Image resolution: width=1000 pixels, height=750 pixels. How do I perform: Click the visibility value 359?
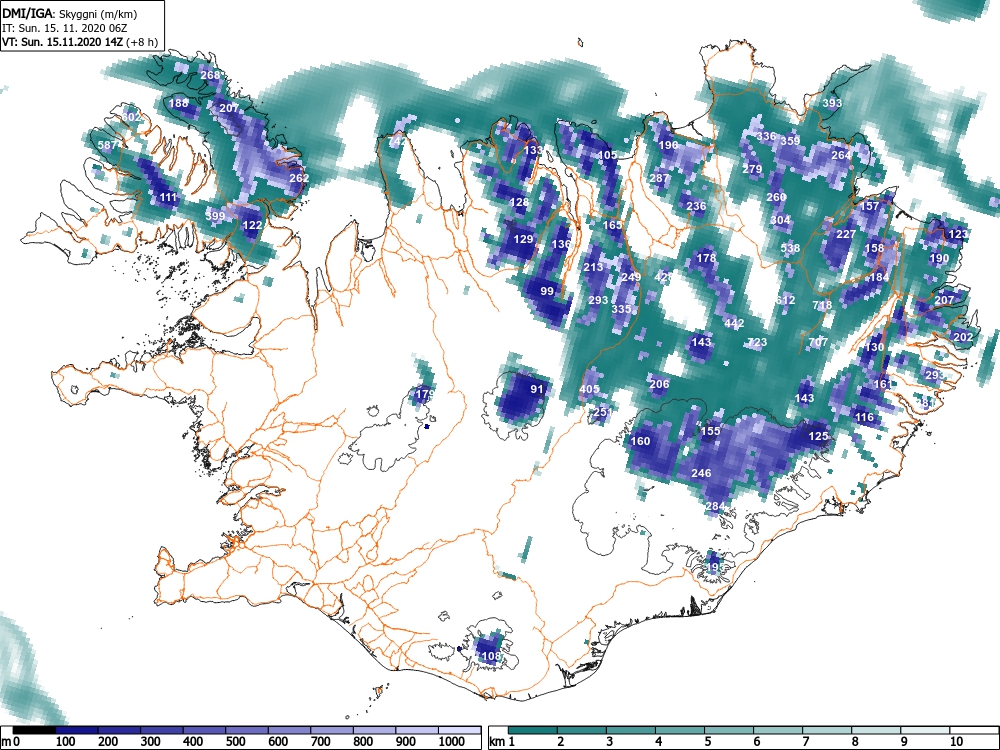(790, 140)
